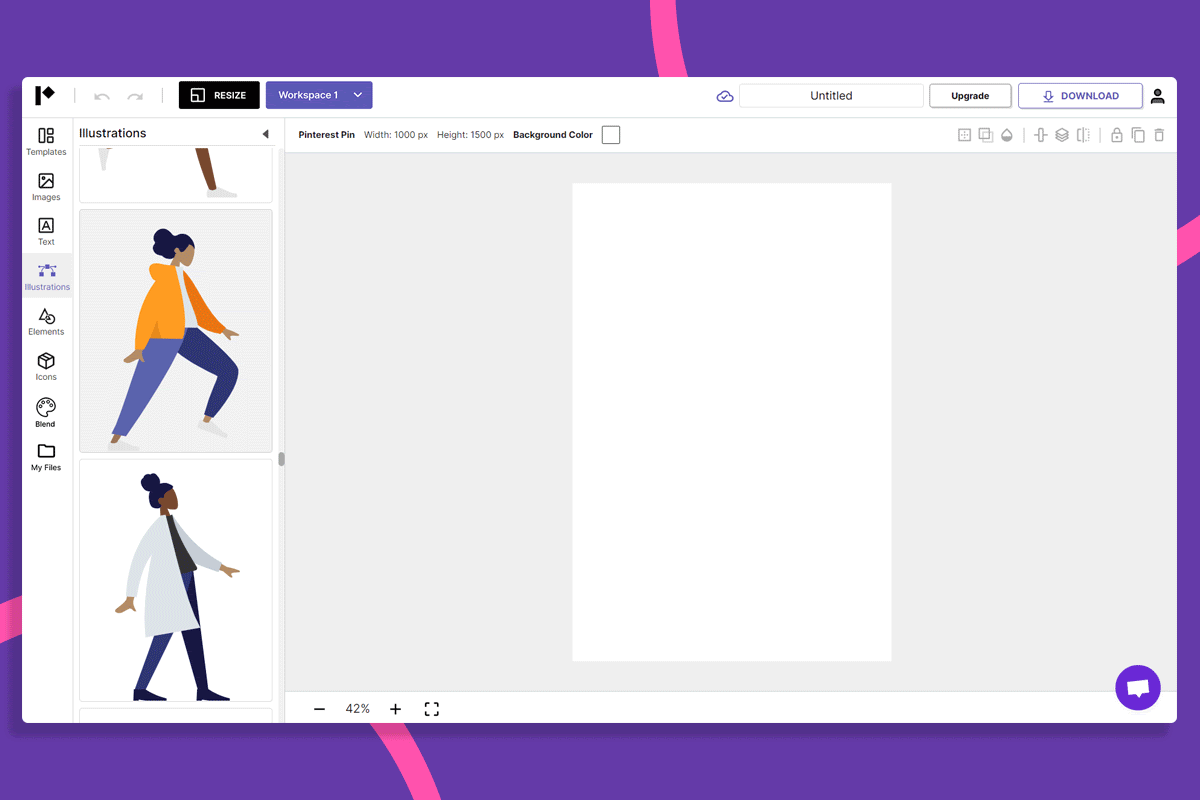Toggle the lock icon in toolbar
The image size is (1200, 800).
click(x=1117, y=135)
